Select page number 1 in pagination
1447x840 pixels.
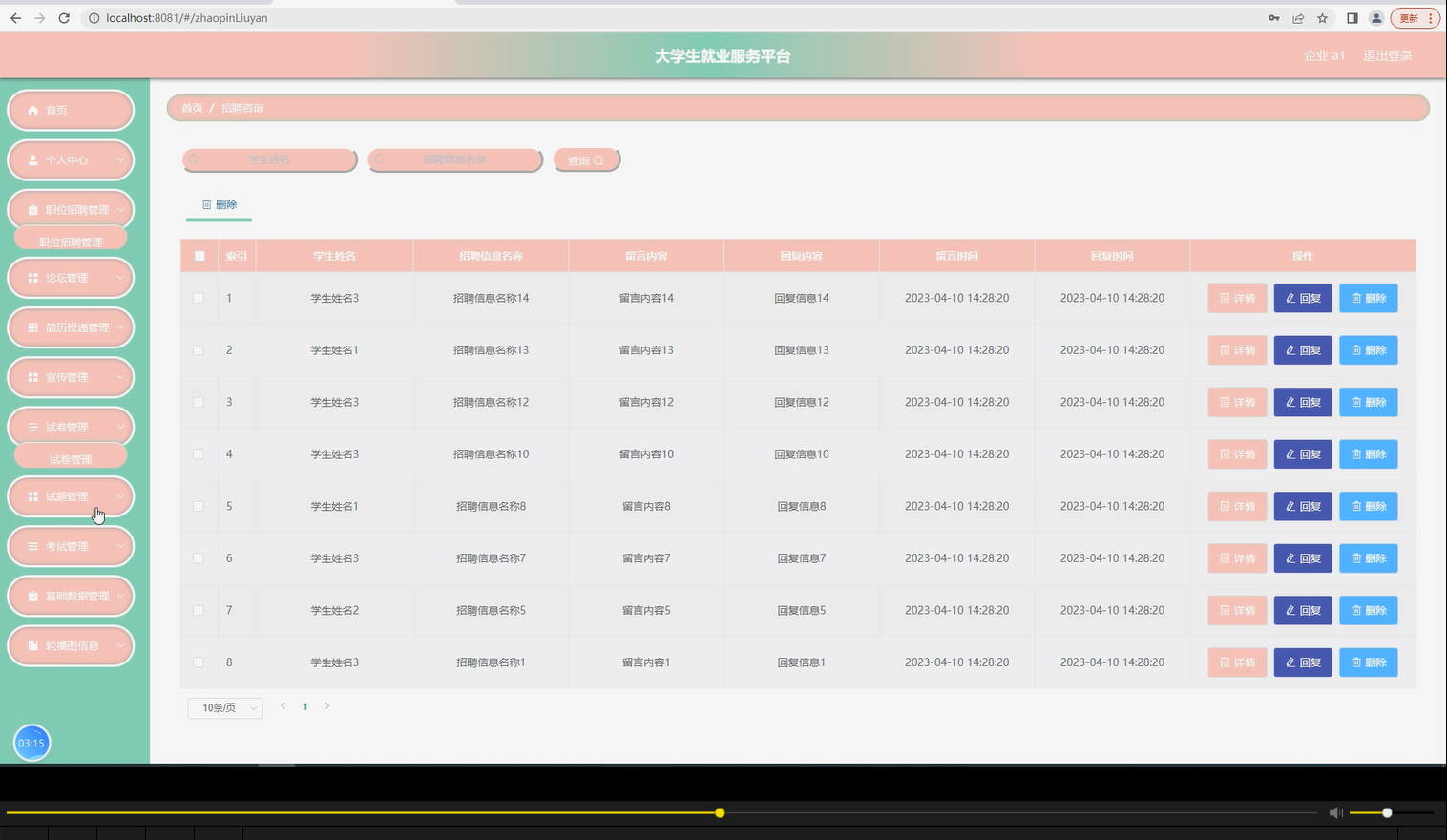(305, 706)
